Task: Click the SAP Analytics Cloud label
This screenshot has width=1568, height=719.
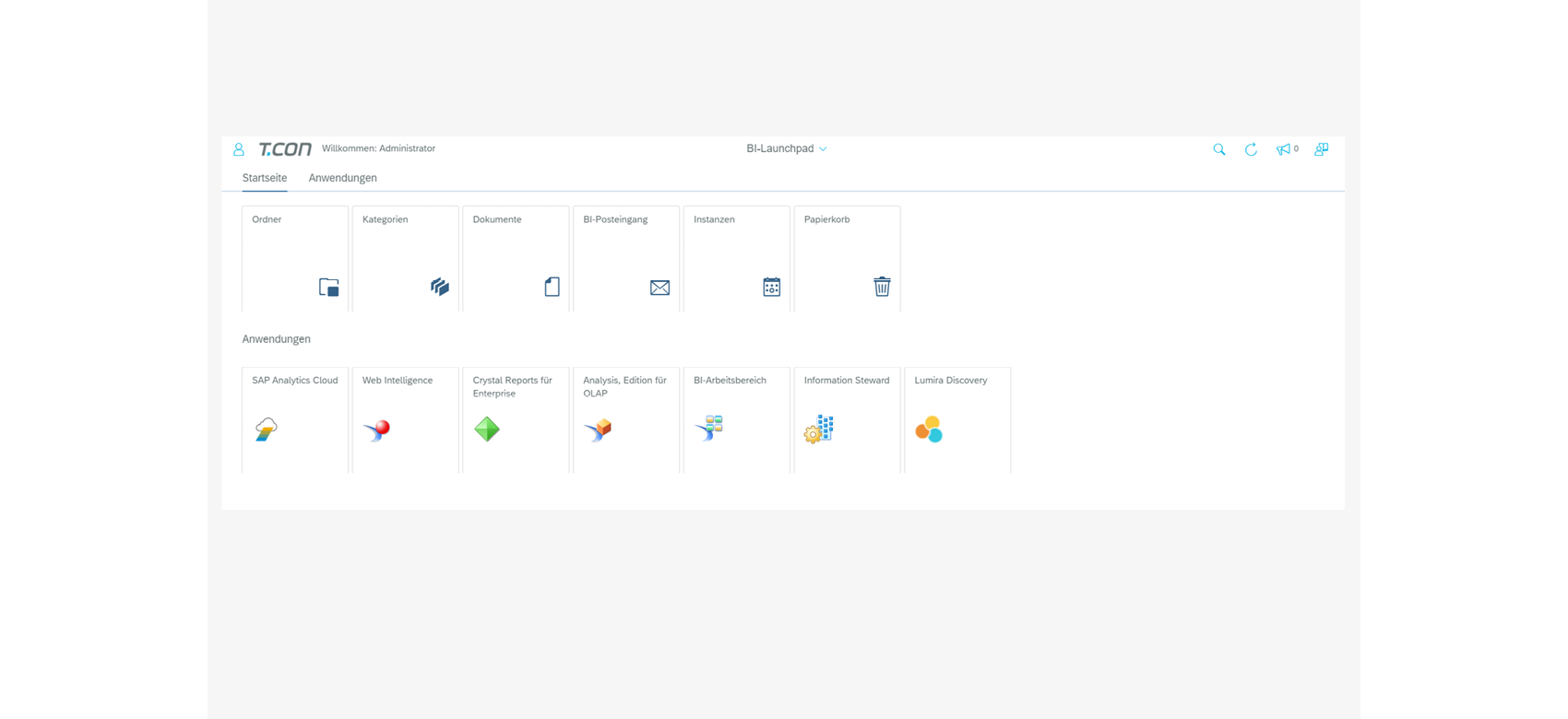Action: (295, 380)
